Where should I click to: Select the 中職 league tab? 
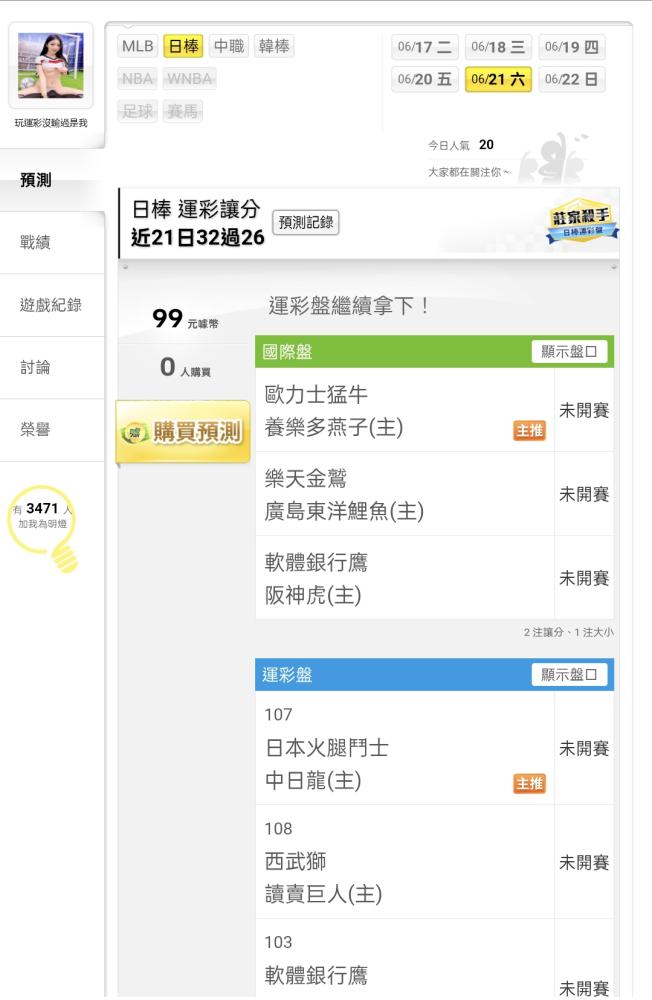tap(229, 47)
